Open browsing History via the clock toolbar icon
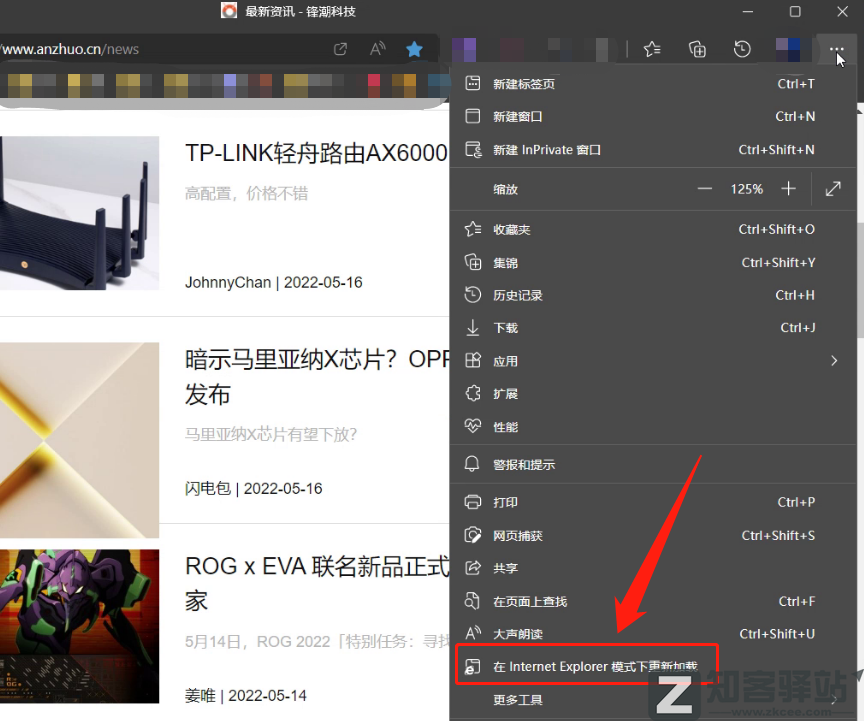This screenshot has height=721, width=864. point(741,48)
